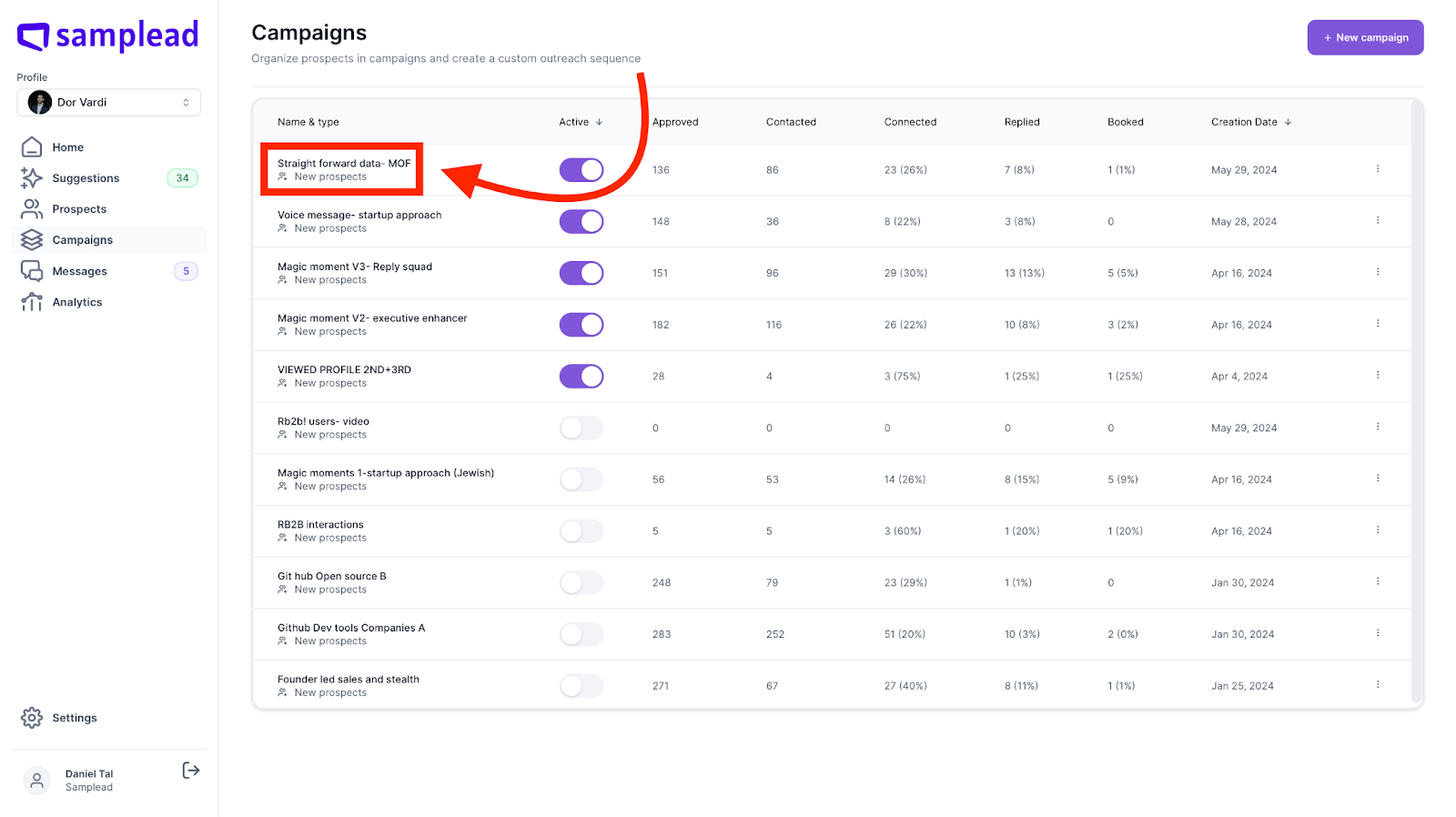Click the campaigns table vertical scrollbar
1456x817 pixels.
click(x=1416, y=400)
